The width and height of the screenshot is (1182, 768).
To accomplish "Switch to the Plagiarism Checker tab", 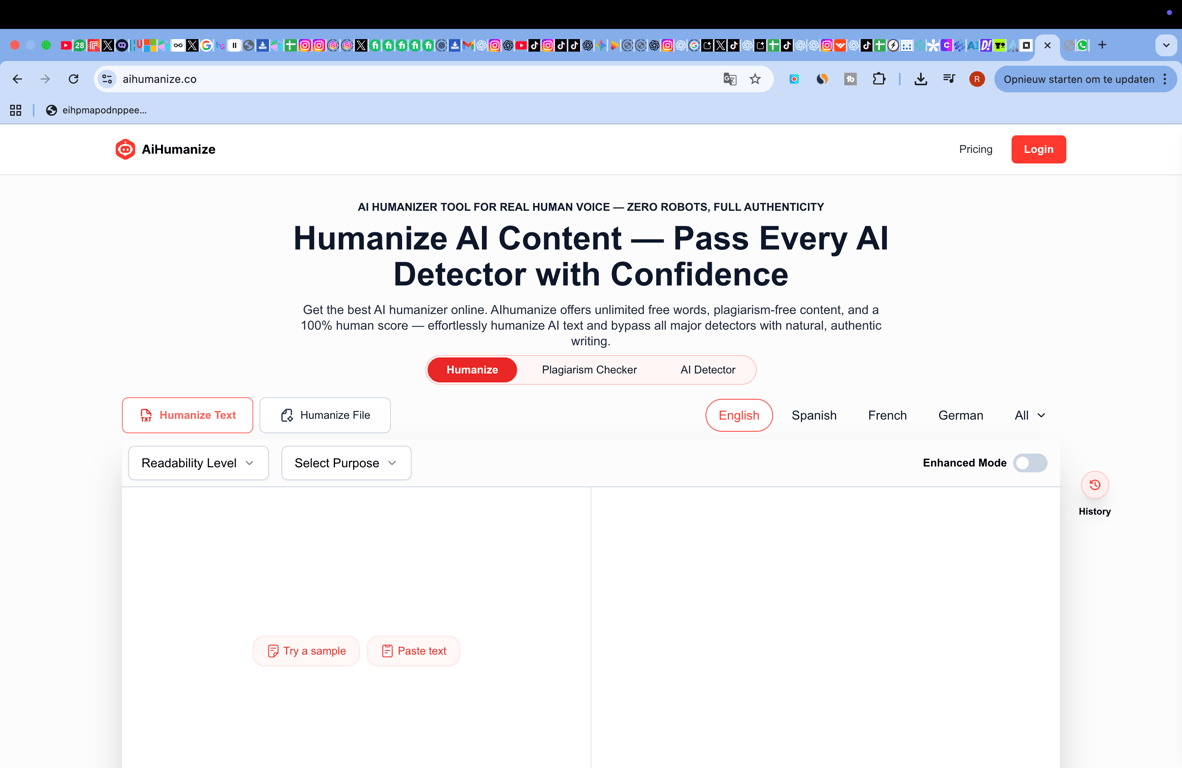I will [589, 369].
